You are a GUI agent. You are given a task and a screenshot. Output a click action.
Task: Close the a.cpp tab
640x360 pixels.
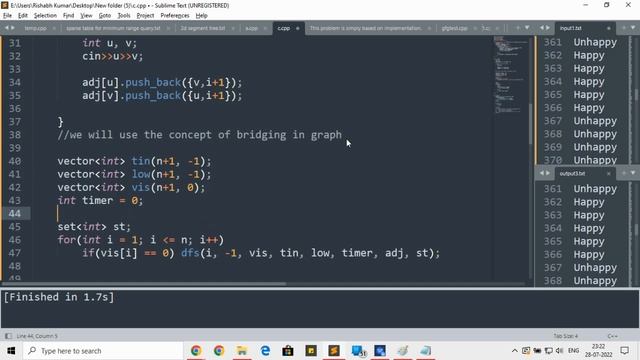265,28
